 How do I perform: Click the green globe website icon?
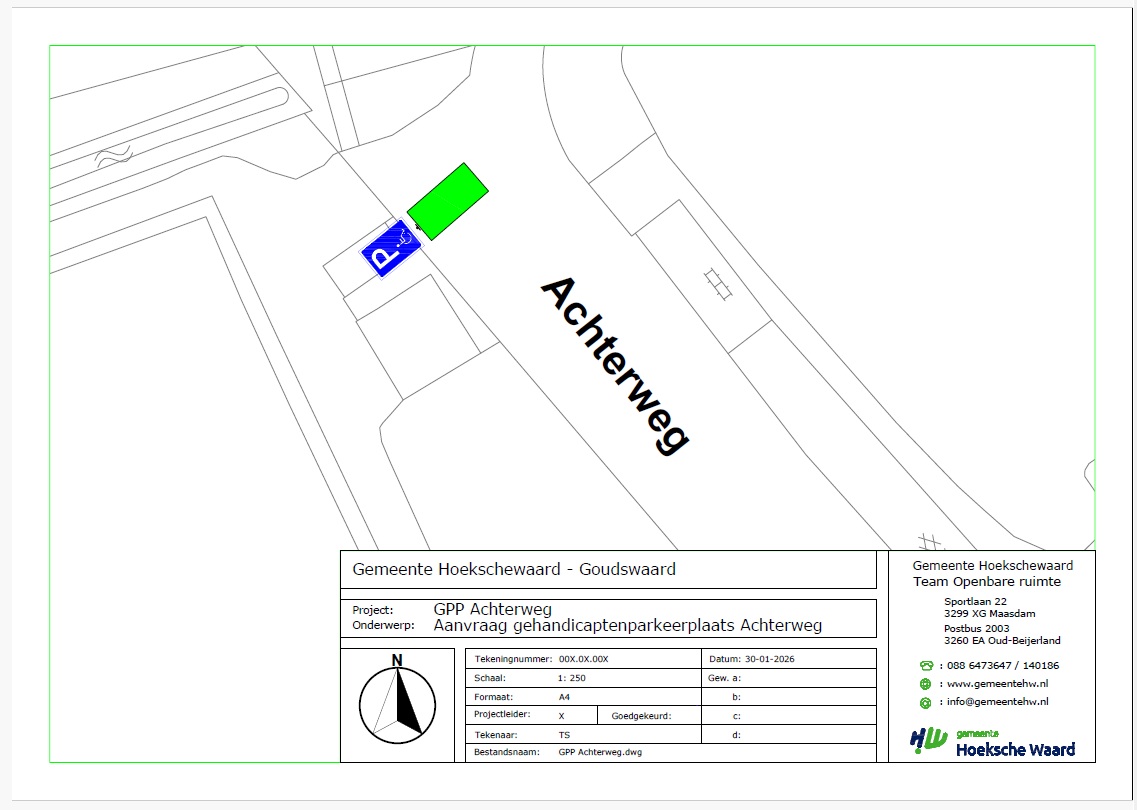point(926,684)
